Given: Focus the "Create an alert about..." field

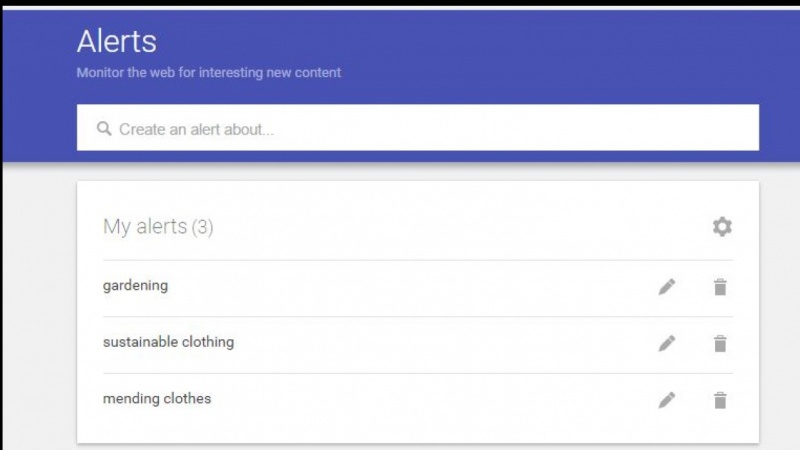Looking at the screenshot, I should coord(418,128).
